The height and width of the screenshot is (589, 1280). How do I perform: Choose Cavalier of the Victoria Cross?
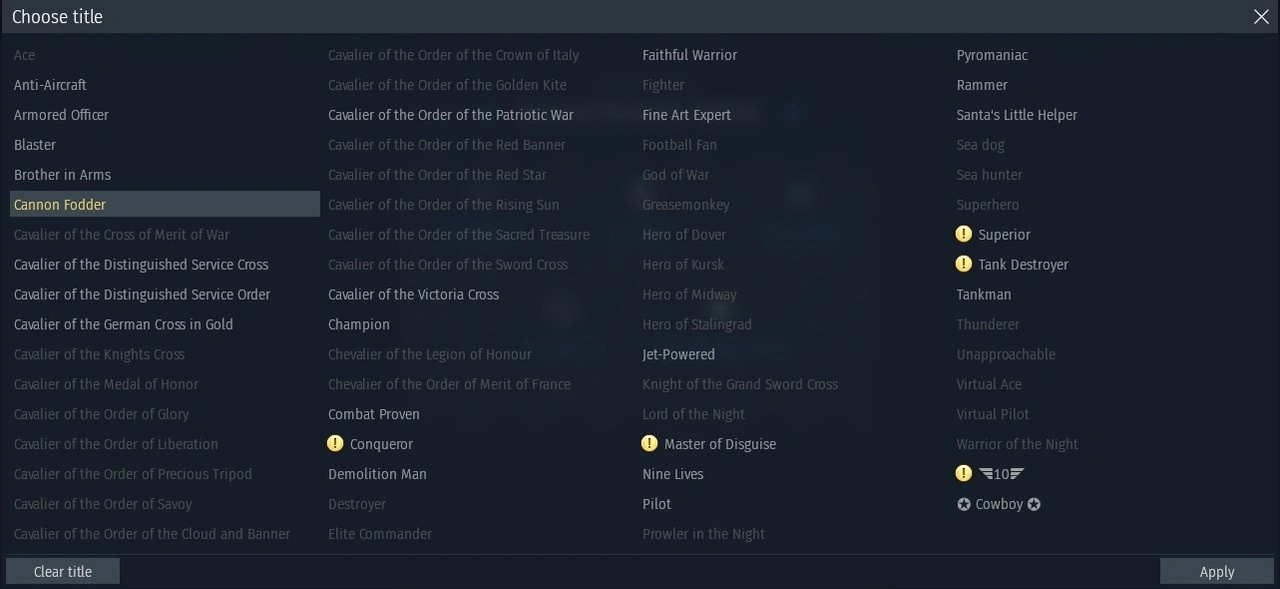(x=413, y=295)
